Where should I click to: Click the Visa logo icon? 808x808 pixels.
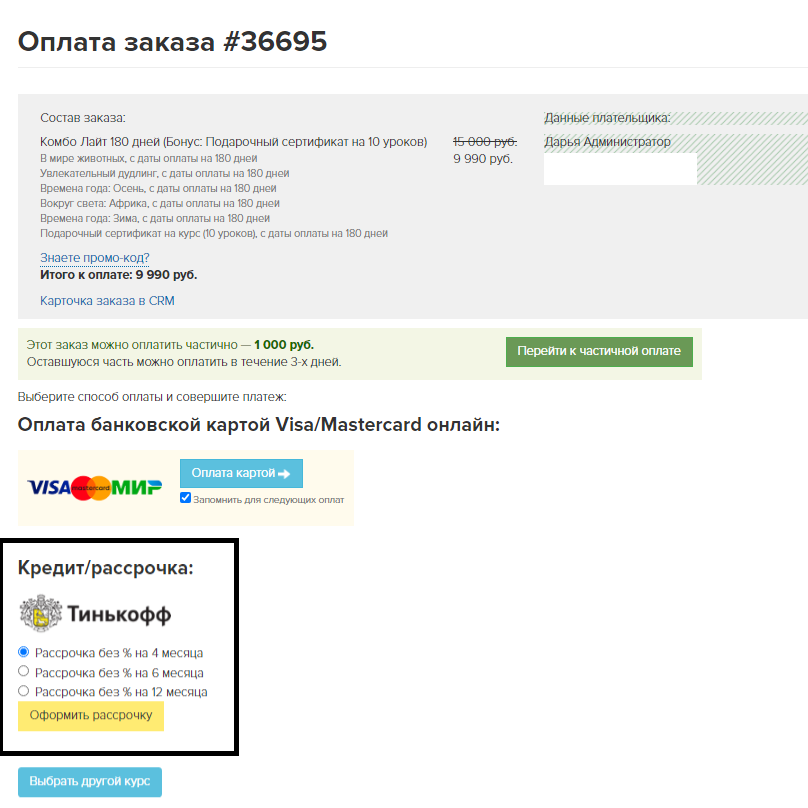(49, 487)
